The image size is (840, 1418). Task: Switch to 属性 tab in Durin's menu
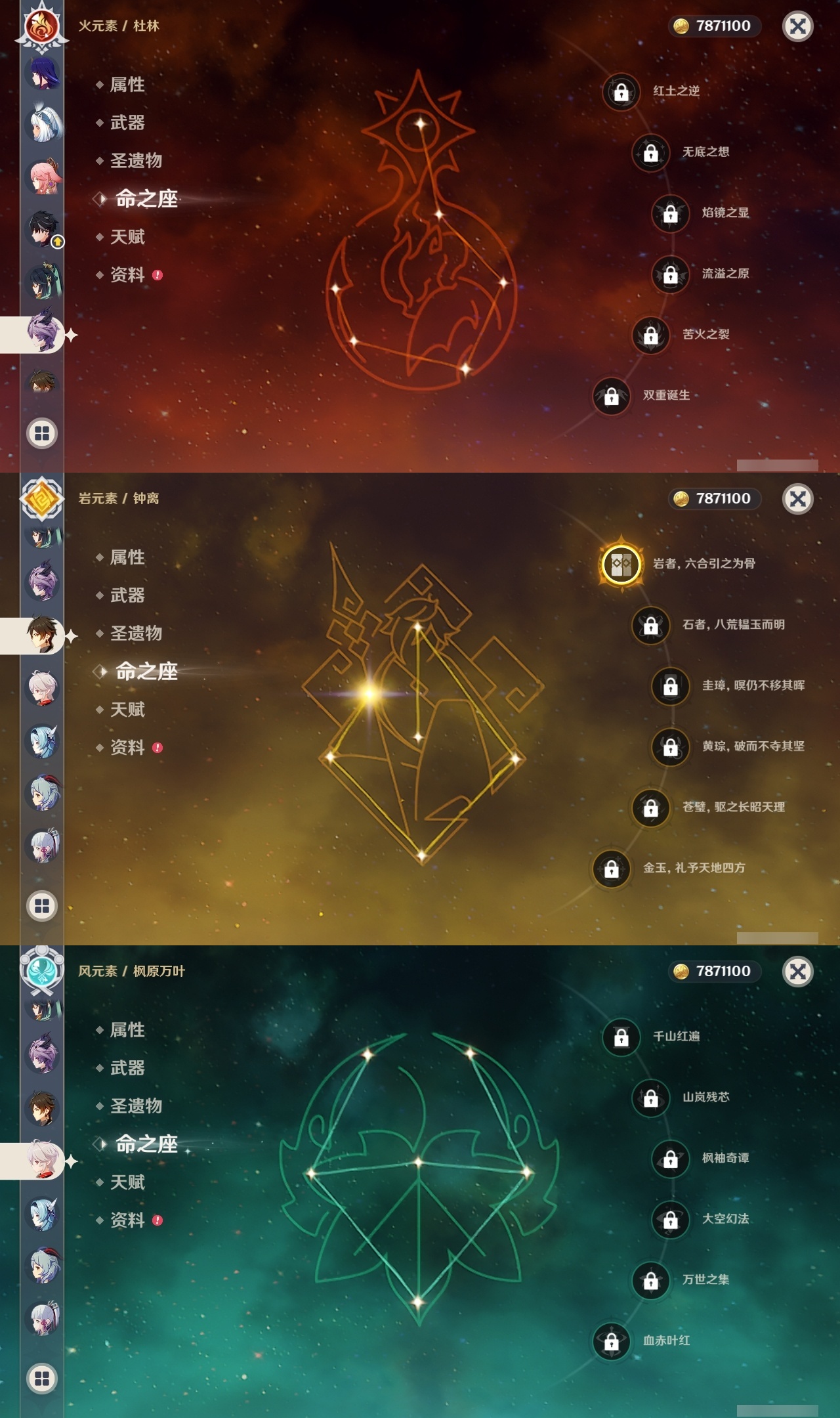tap(127, 85)
